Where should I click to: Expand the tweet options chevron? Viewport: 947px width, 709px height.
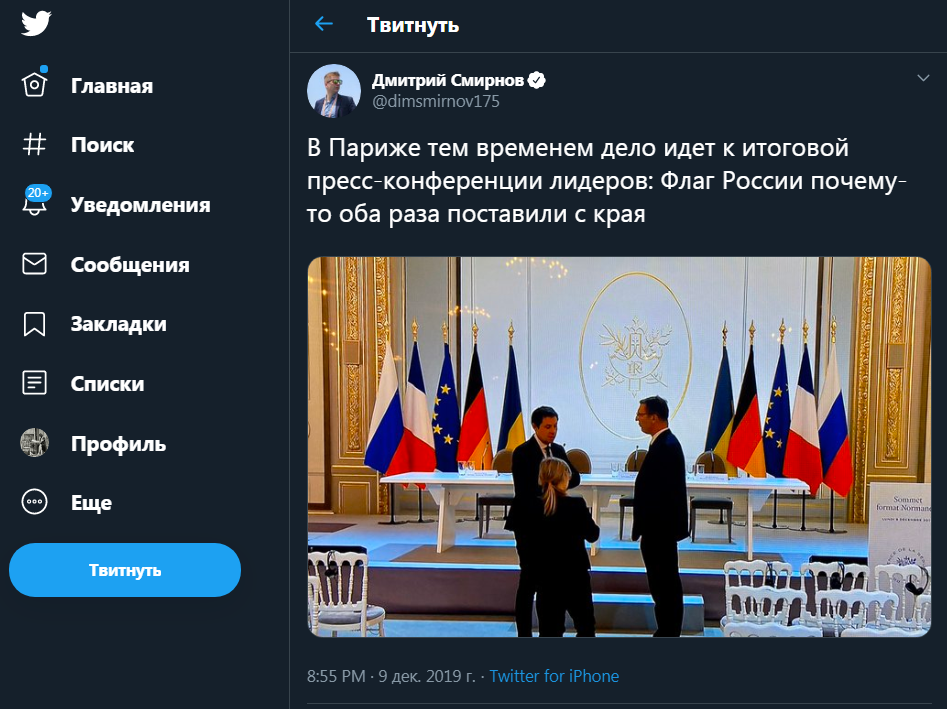click(x=923, y=78)
